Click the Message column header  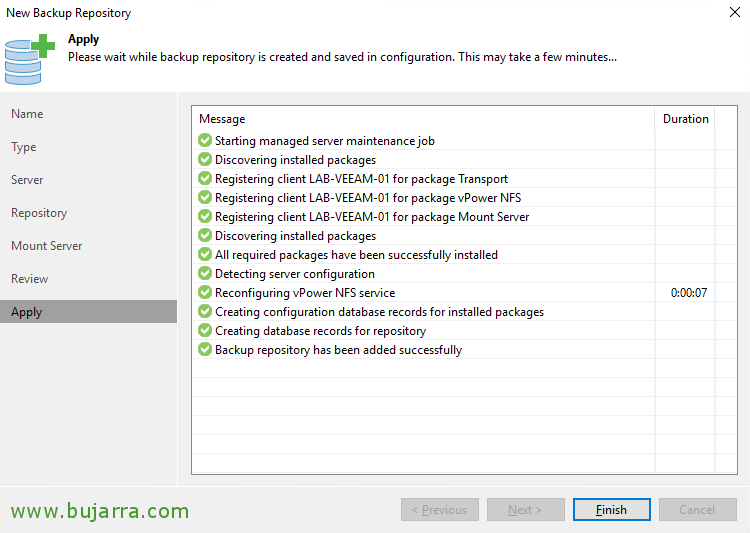(222, 119)
